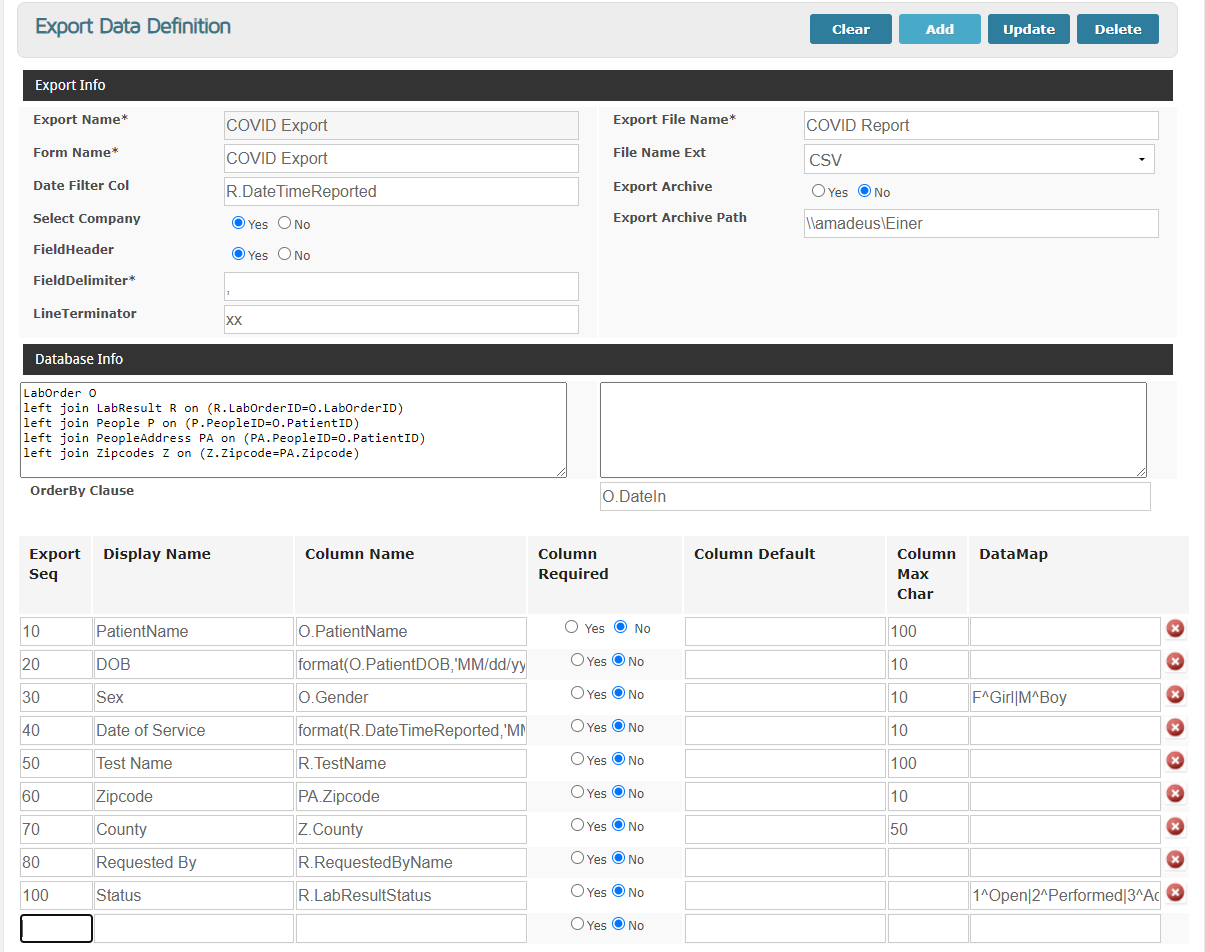Delete the Status row
The width and height of the screenshot is (1205, 952).
[1176, 892]
